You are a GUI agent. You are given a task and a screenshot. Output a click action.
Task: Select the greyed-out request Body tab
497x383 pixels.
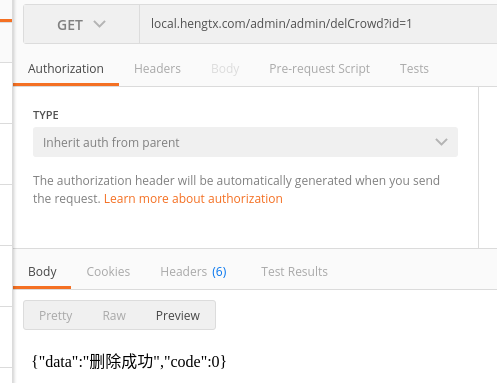pos(225,69)
